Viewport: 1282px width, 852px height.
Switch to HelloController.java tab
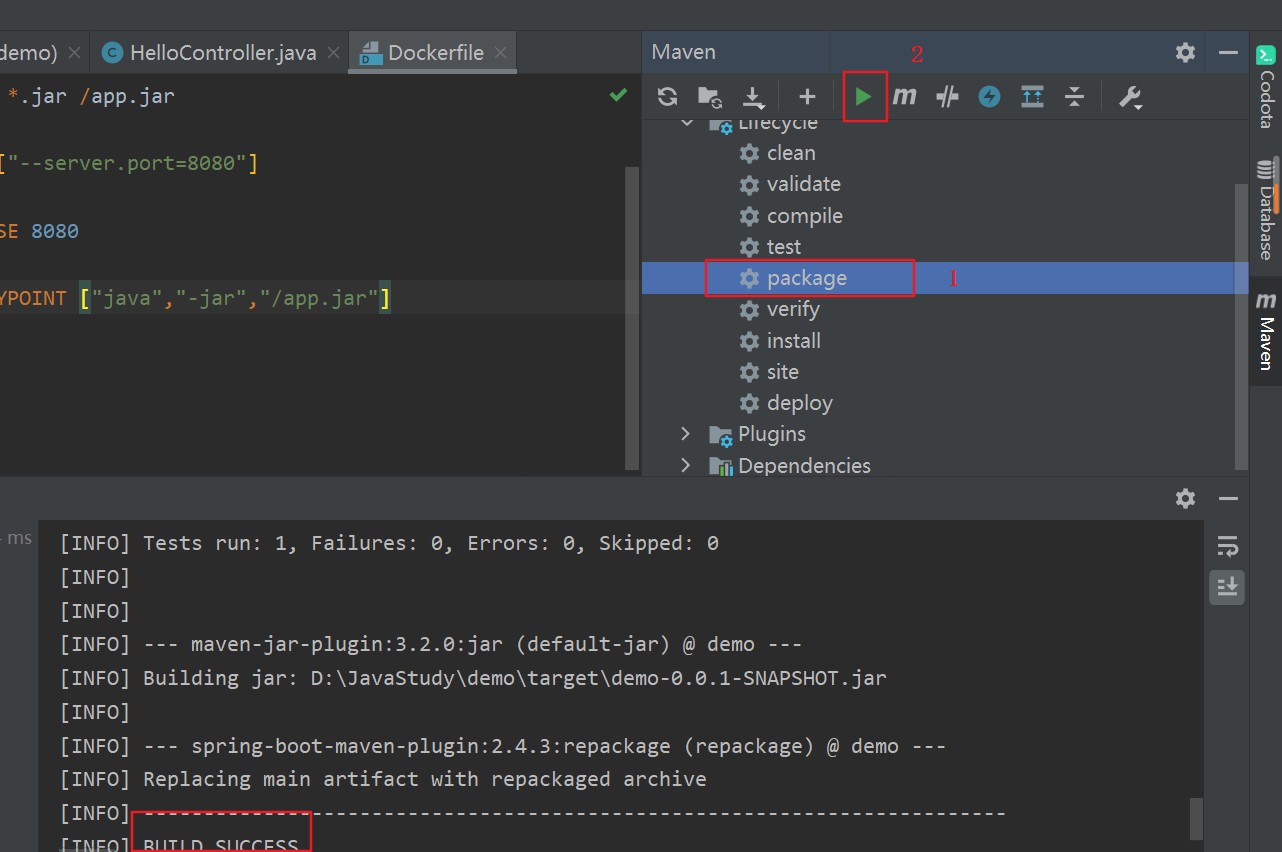[x=223, y=53]
